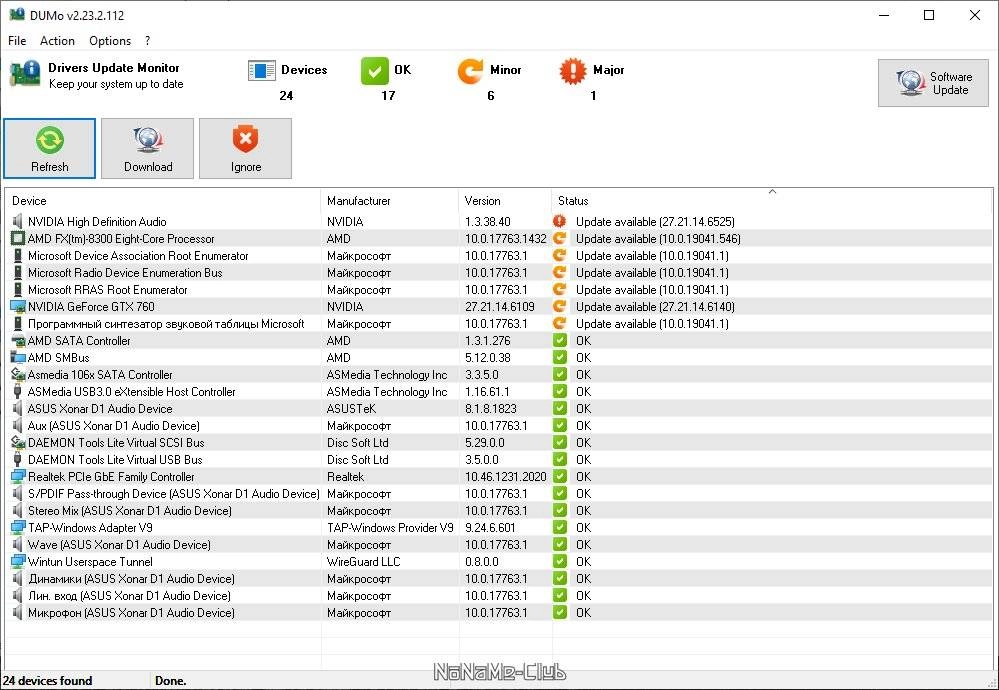Select Stereo Mix (ASUS Xonar D1) row
This screenshot has height=690, width=999.
[x=499, y=510]
